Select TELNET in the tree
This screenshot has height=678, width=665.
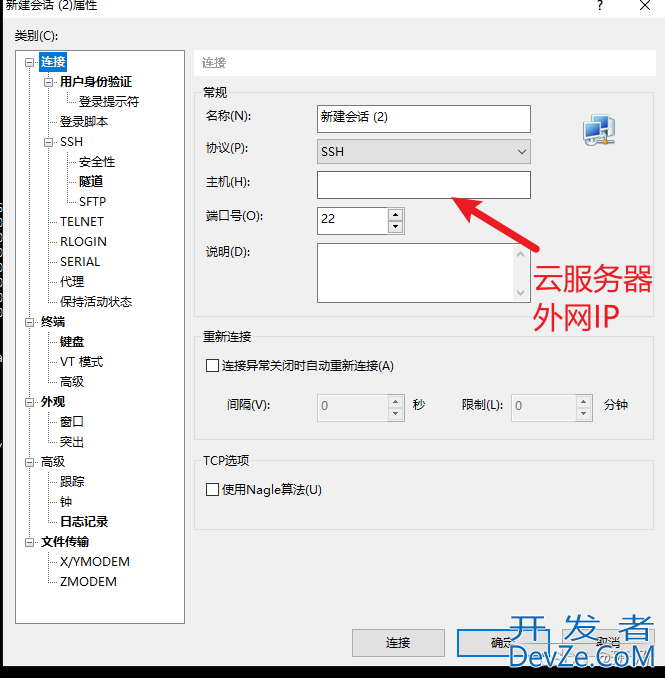pos(82,222)
